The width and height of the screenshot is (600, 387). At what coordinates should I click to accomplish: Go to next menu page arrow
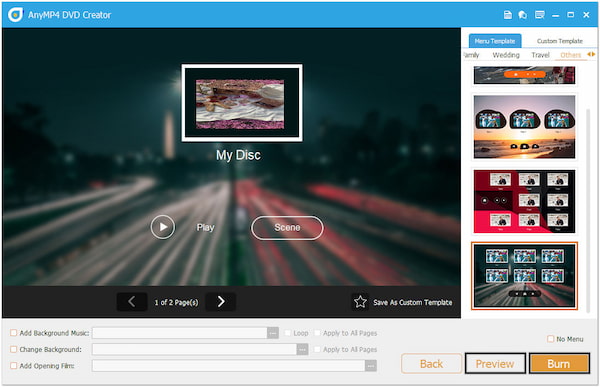pos(221,302)
